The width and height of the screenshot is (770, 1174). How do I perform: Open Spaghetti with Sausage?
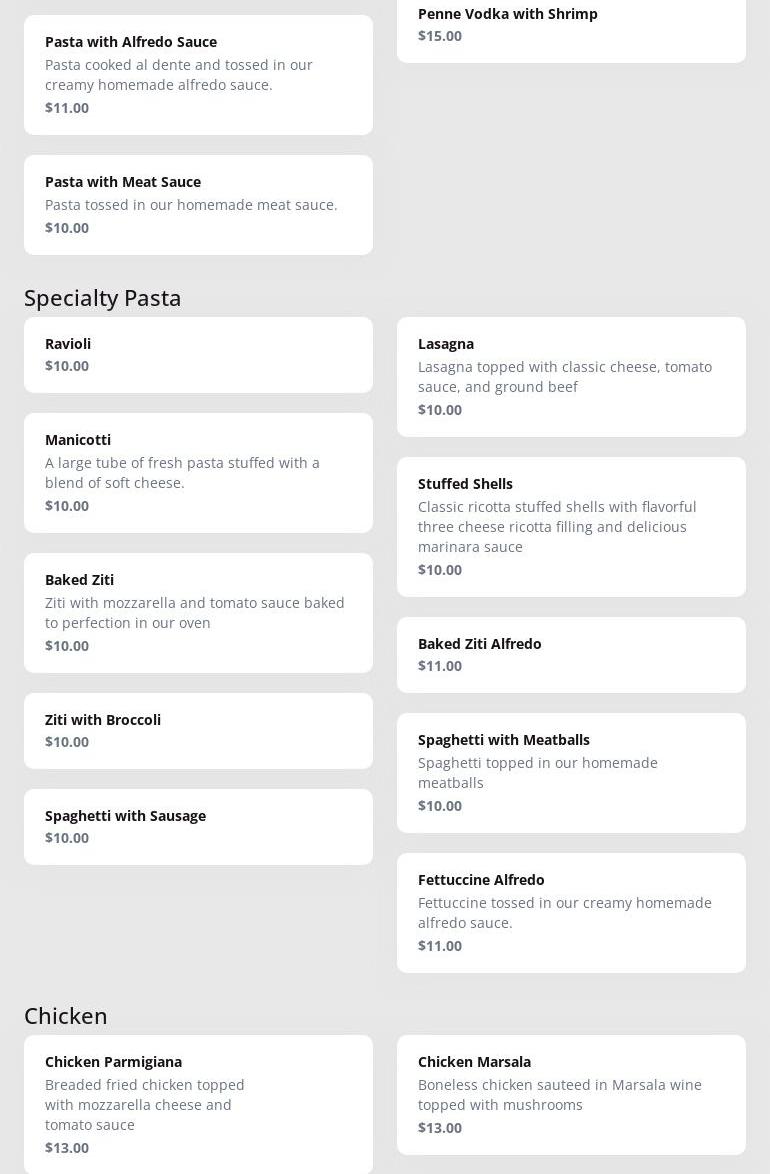[x=198, y=826]
